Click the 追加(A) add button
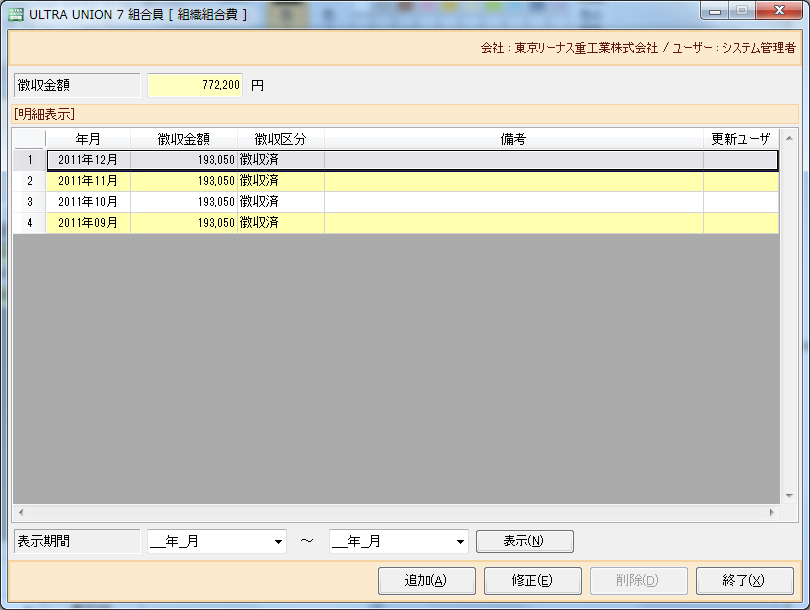 (x=427, y=581)
